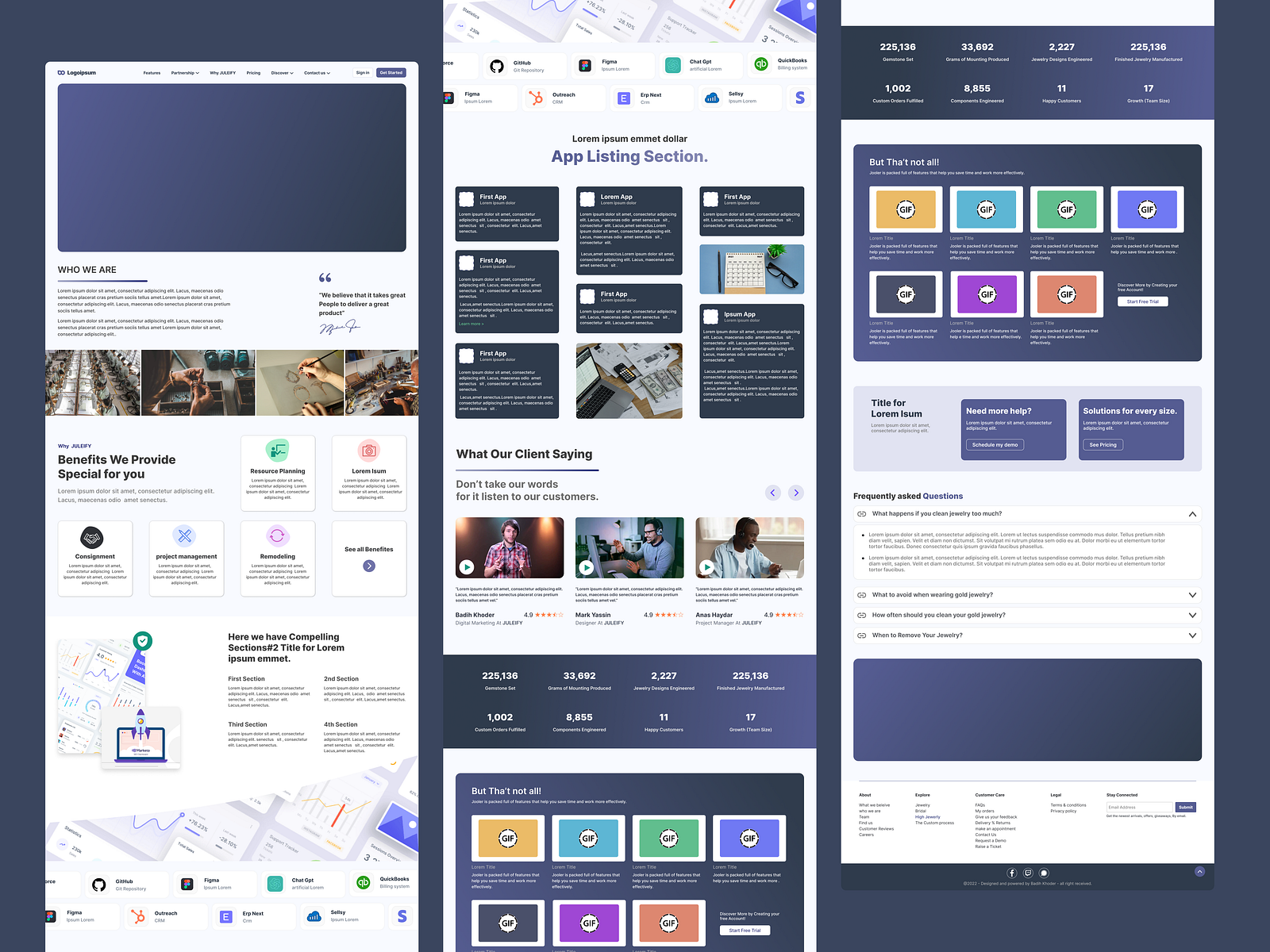This screenshot has height=952, width=1270.
Task: Click the Logoipsum logo in the navbar
Action: pyautogui.click(x=77, y=72)
